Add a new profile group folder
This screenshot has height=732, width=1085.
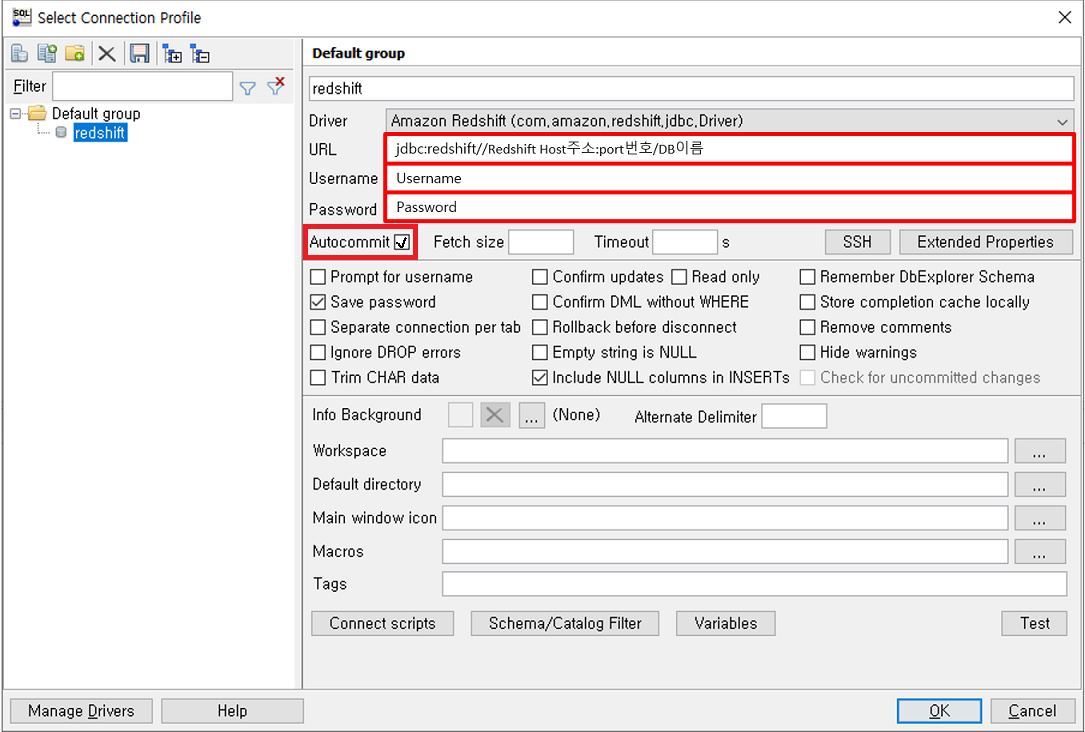click(x=75, y=53)
